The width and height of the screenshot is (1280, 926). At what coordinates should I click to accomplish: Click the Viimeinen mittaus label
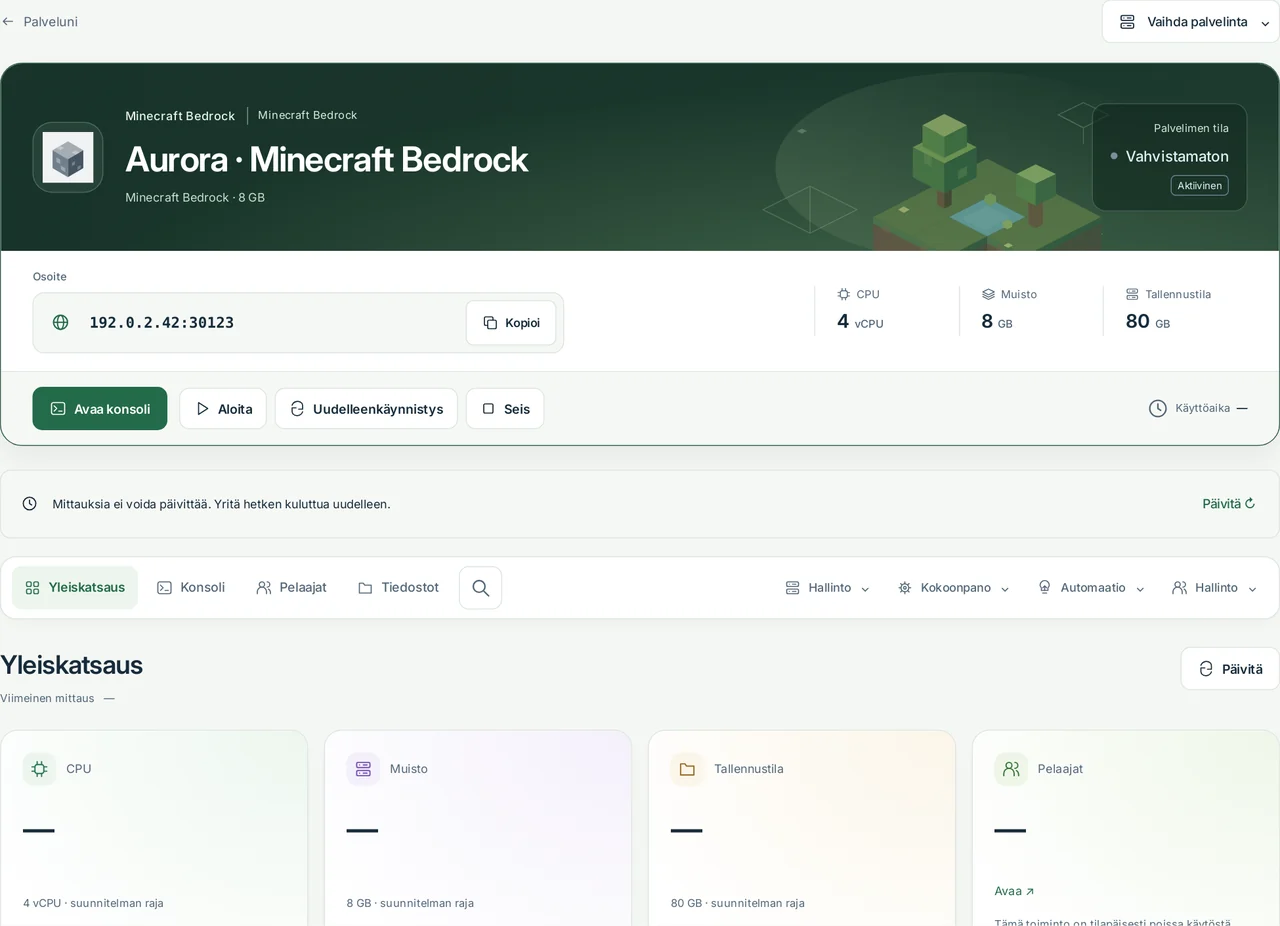47,698
